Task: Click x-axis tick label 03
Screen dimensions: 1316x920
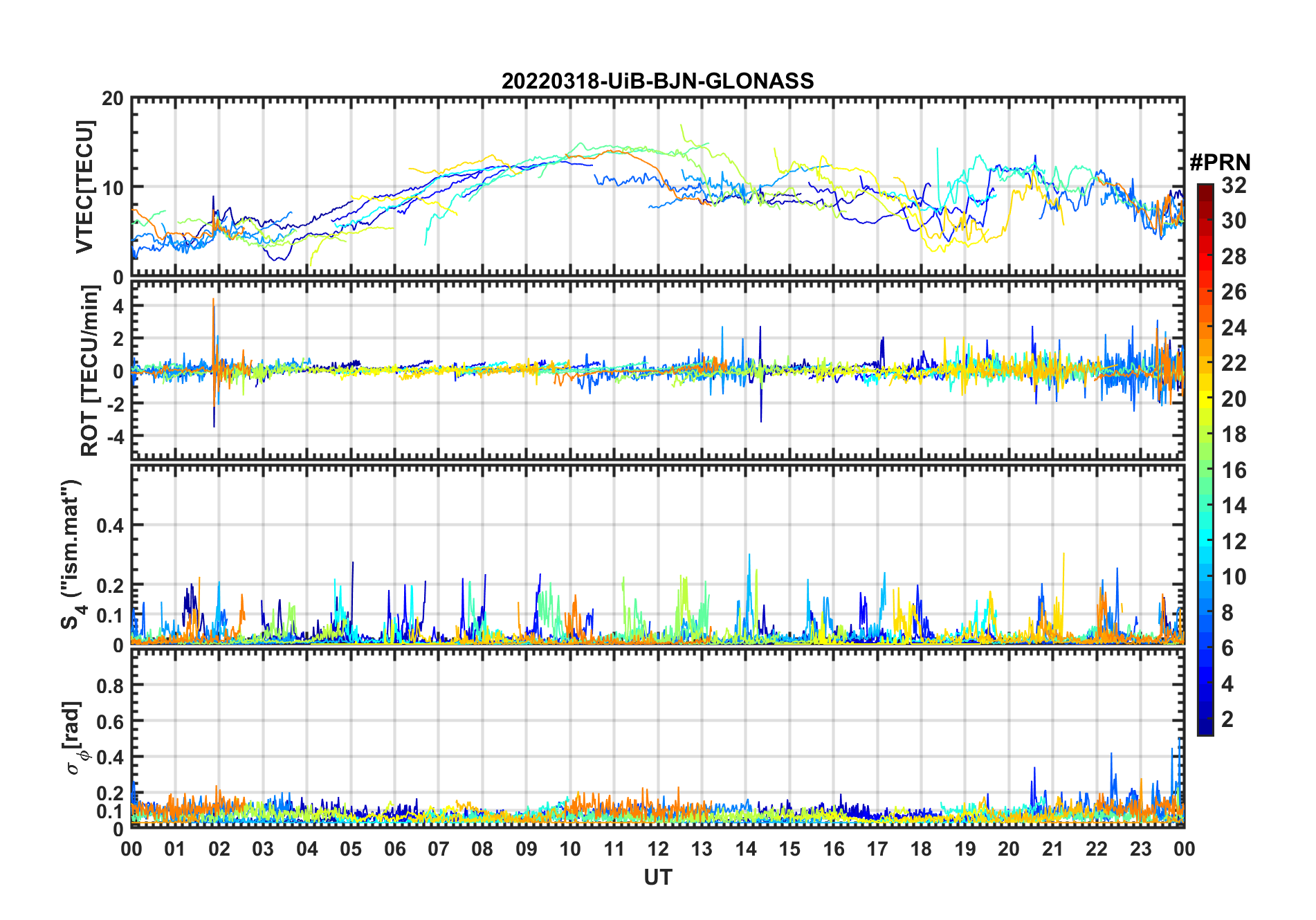Action: tap(263, 849)
